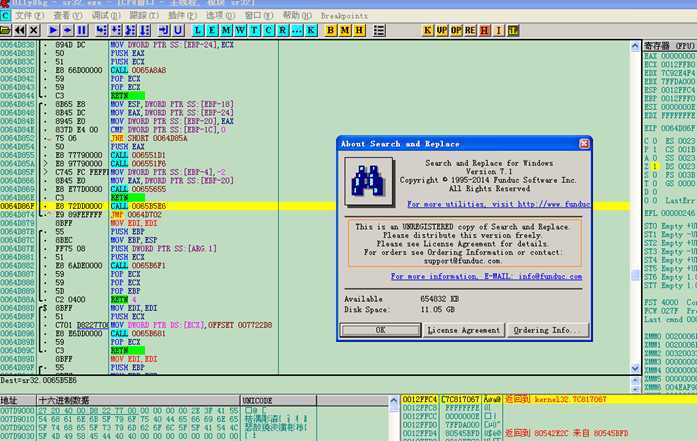Follow the 'For more utilities' funduc link

(499, 204)
